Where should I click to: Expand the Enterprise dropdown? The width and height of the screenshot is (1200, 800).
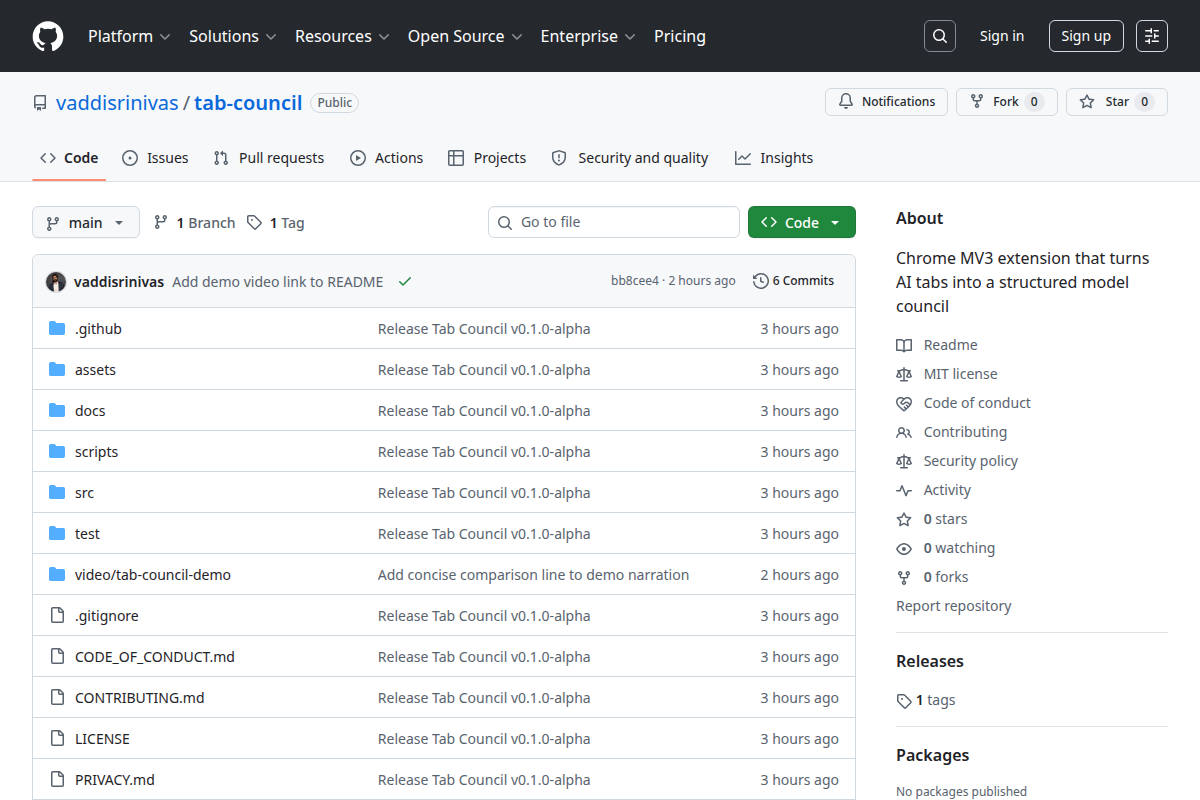[x=589, y=36]
